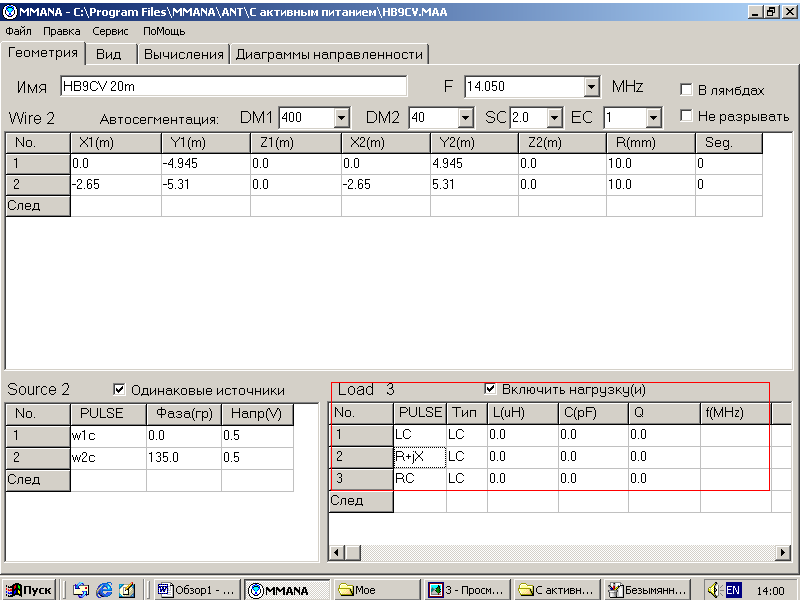Click the EN language indicator

pyautogui.click(x=733, y=590)
